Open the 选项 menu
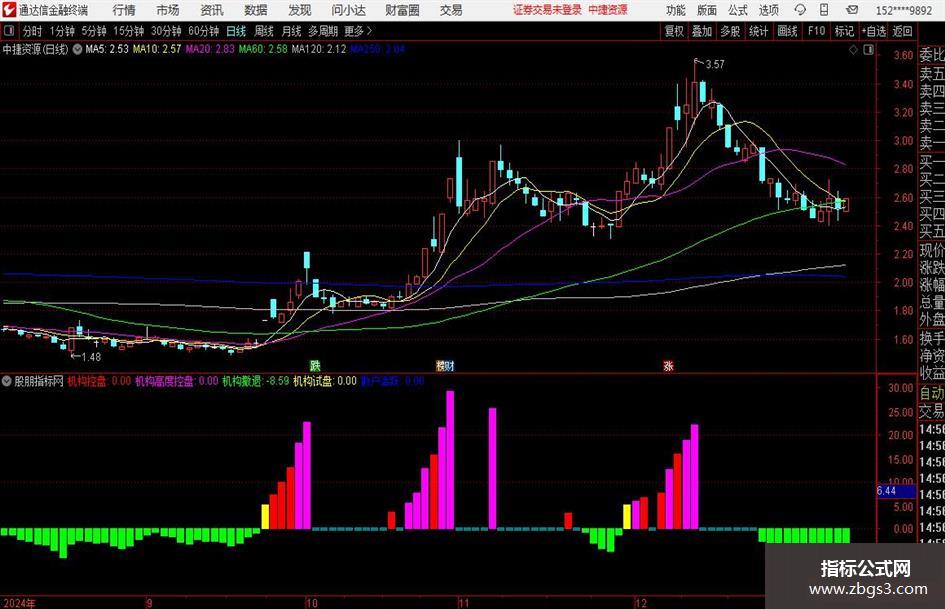Screen dimensions: 945x609 768,10
